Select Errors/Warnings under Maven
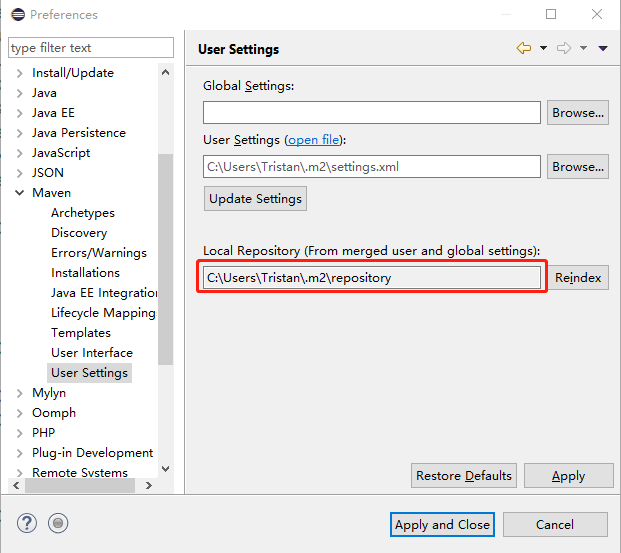 99,253
